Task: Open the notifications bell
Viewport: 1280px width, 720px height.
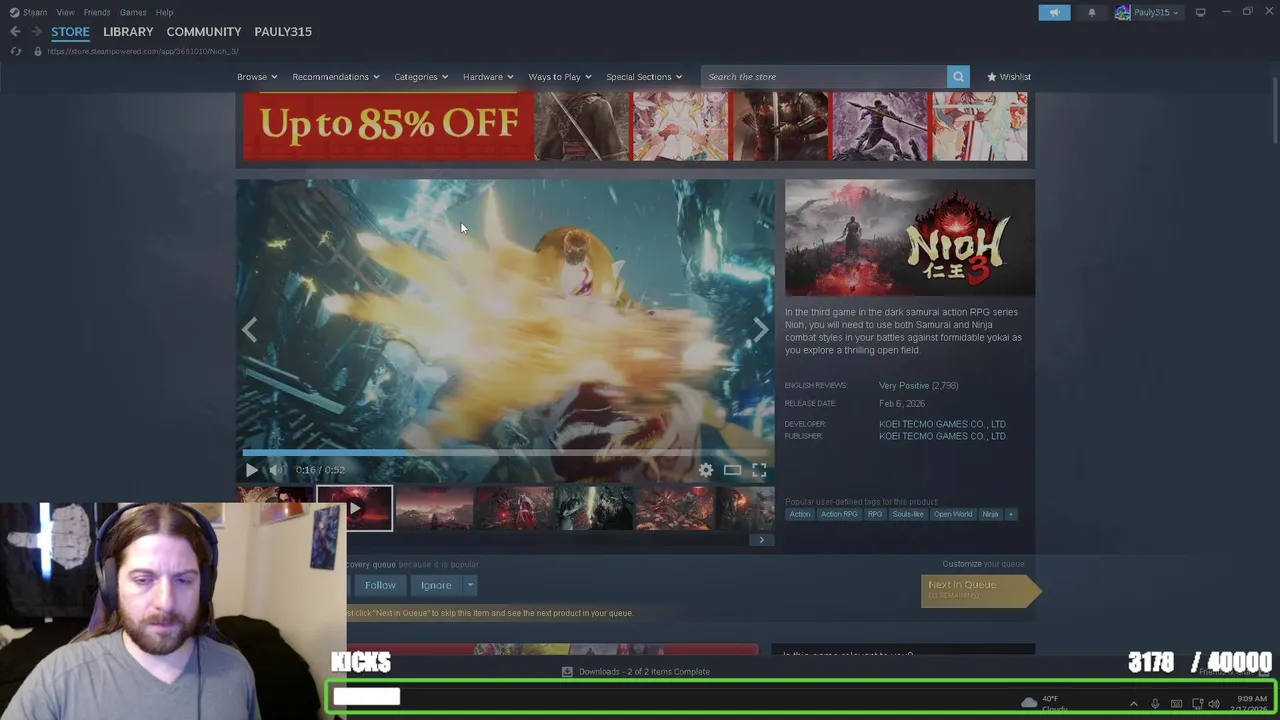Action: click(x=1091, y=12)
